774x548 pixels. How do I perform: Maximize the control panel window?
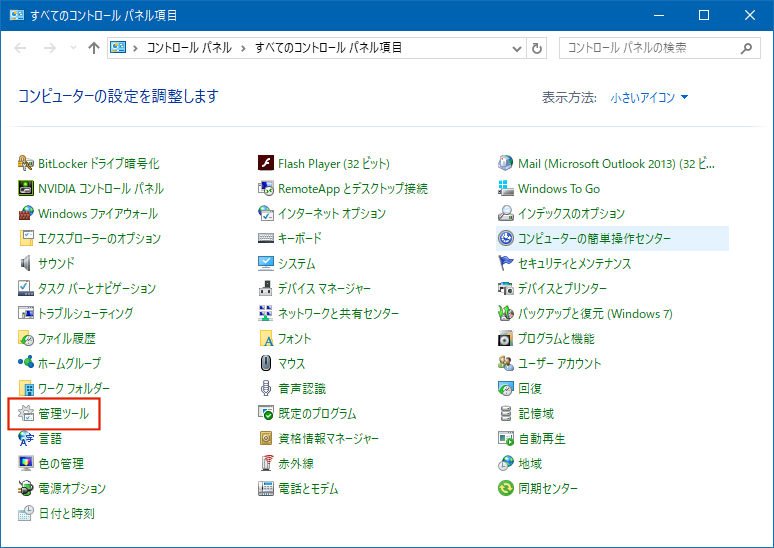coord(704,15)
